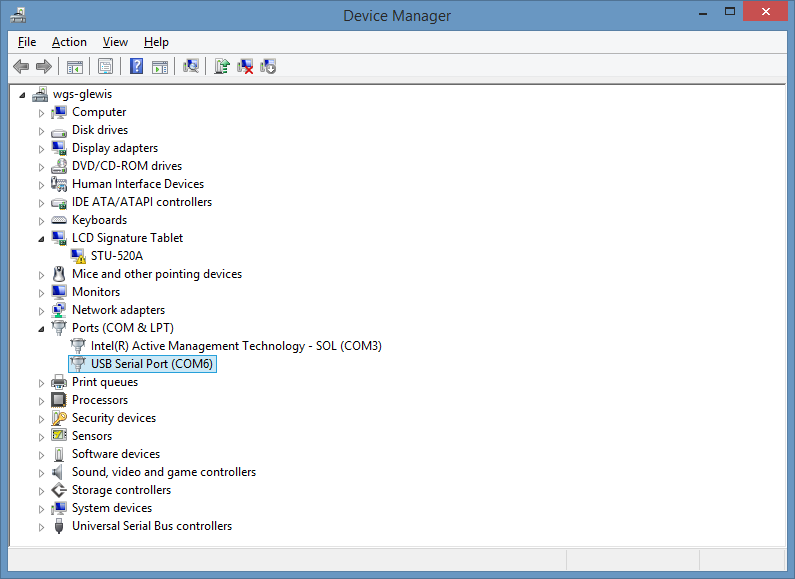Expand the Display adapters node

[x=41, y=149]
